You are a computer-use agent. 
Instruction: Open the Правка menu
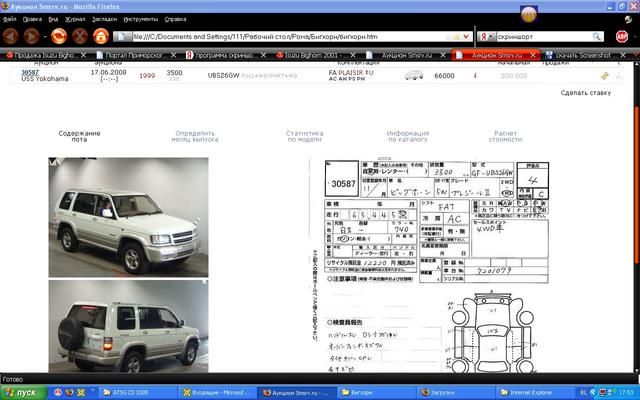pos(32,19)
